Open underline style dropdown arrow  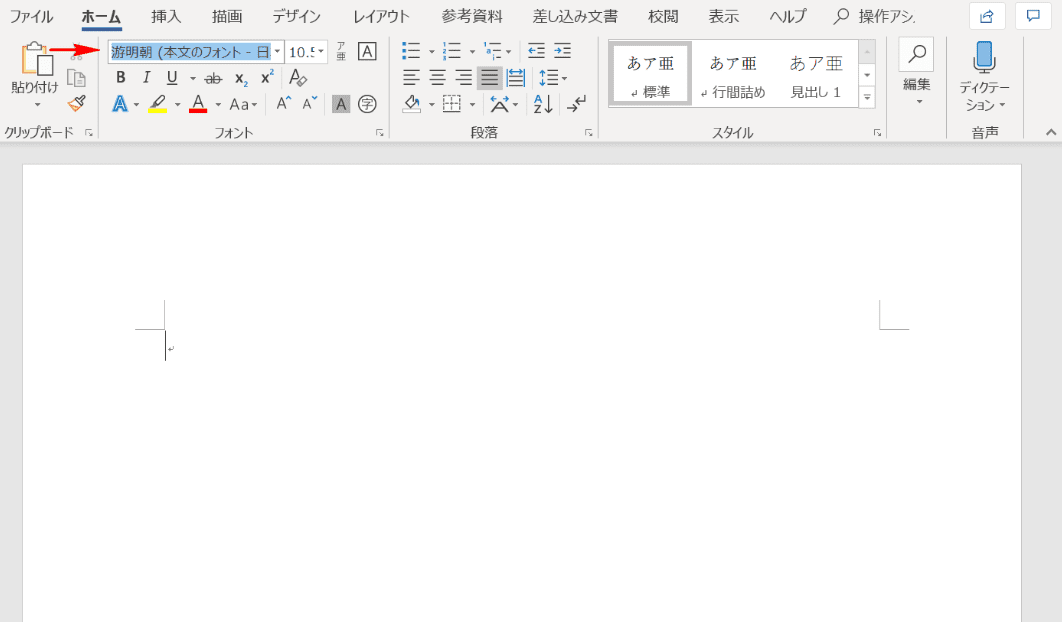[x=192, y=79]
